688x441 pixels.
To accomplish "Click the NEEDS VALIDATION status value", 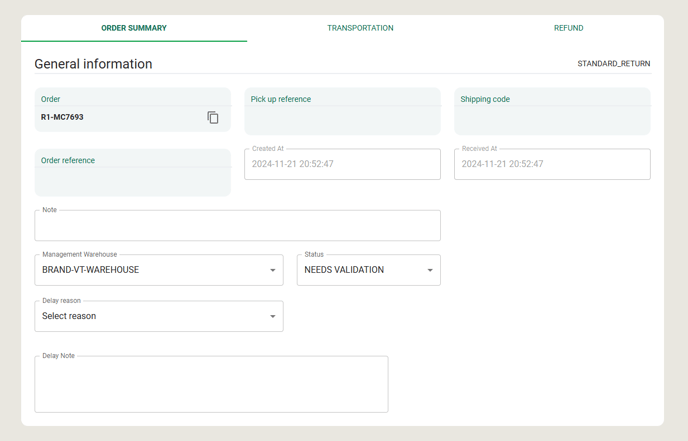I will point(344,270).
